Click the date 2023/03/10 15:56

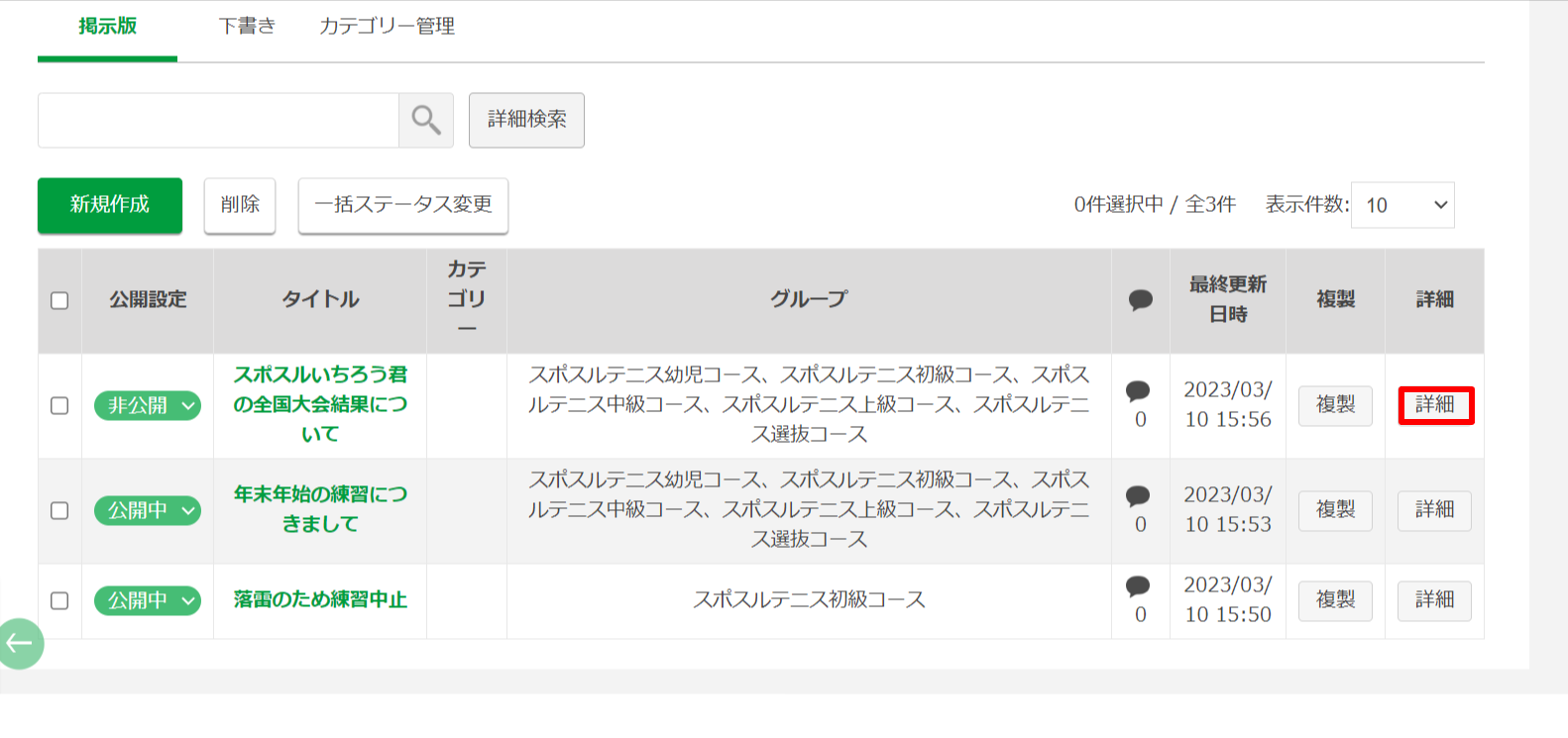pos(1228,404)
